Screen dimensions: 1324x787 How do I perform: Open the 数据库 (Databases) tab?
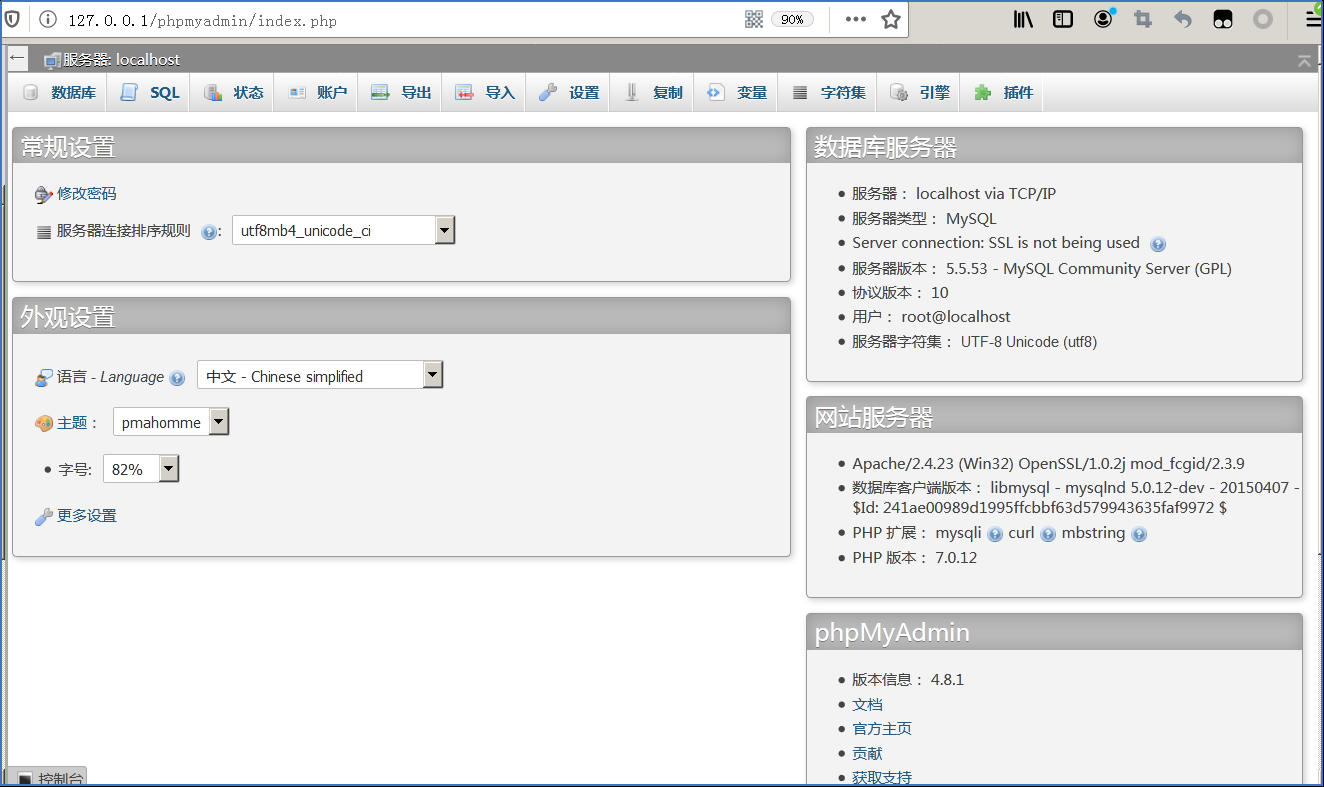(x=59, y=92)
